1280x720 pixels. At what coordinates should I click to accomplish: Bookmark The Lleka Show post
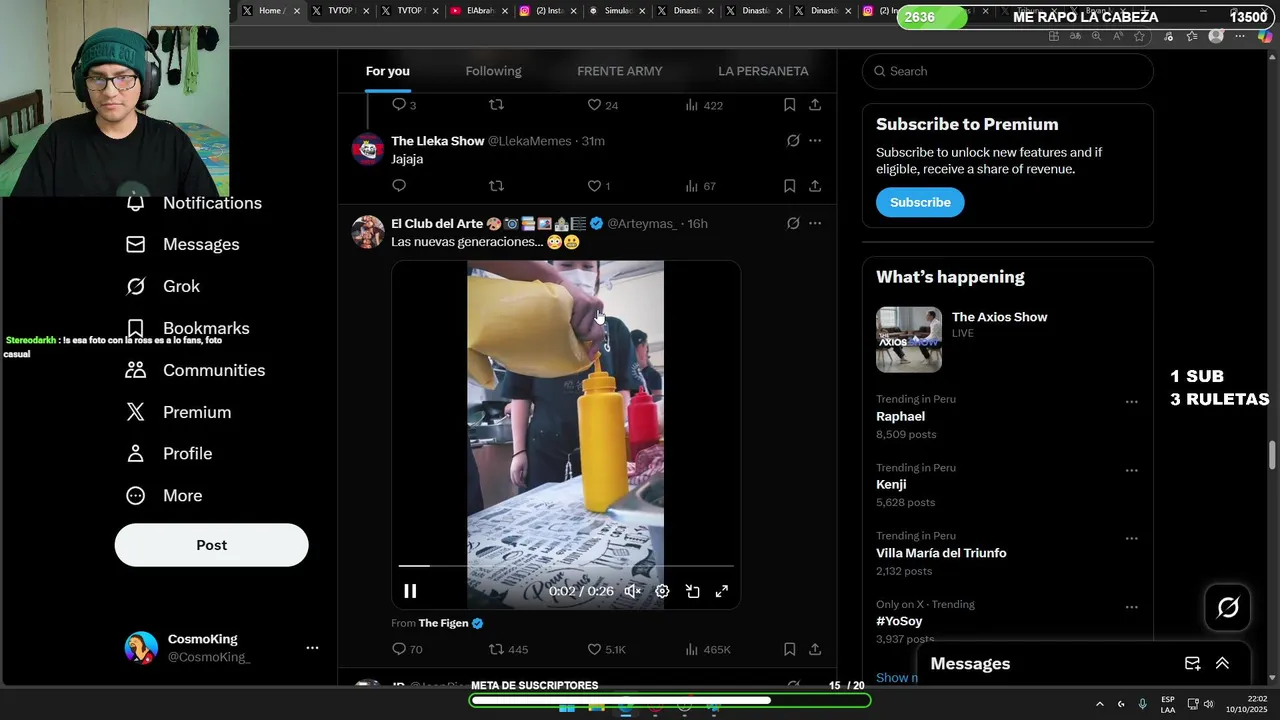(x=789, y=186)
